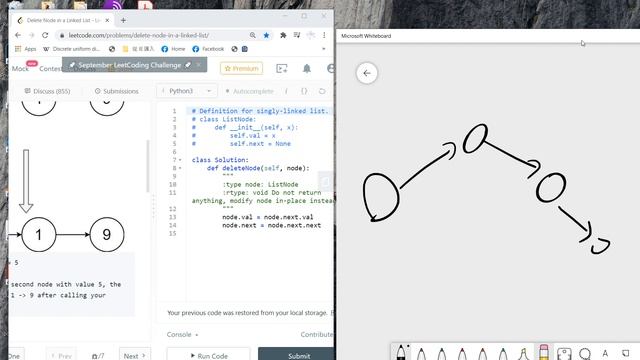The height and width of the screenshot is (360, 640).
Task: Select the highlighter tool in Whiteboard
Action: [x=523, y=353]
